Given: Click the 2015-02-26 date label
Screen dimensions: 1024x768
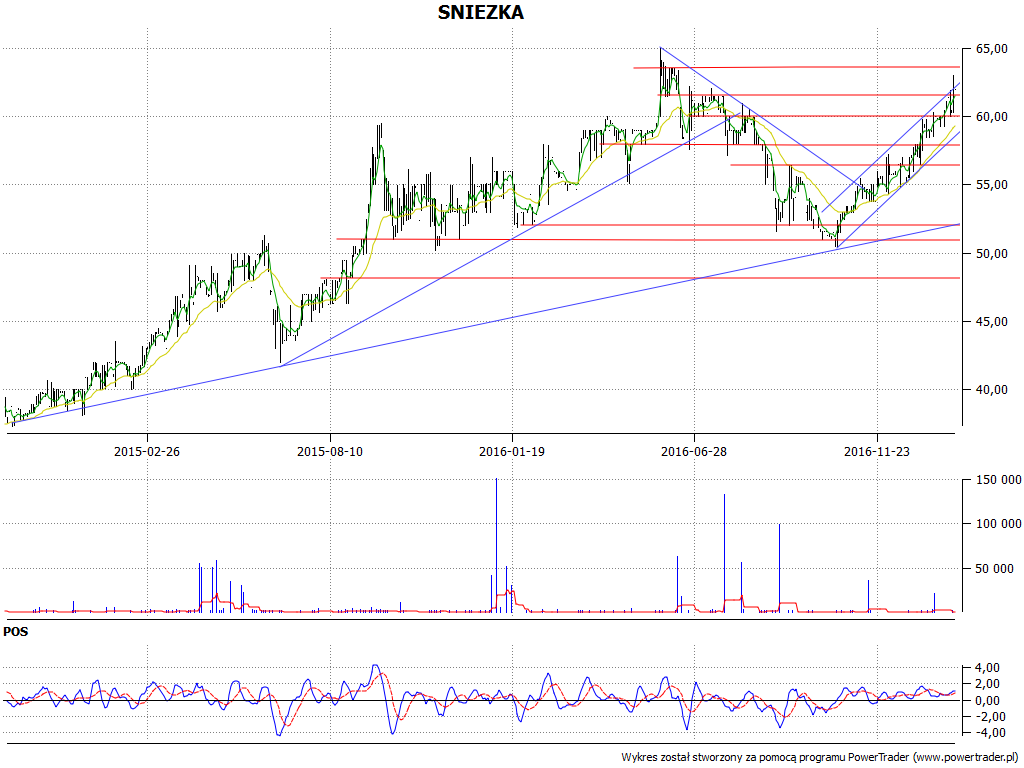Looking at the screenshot, I should pos(147,451).
